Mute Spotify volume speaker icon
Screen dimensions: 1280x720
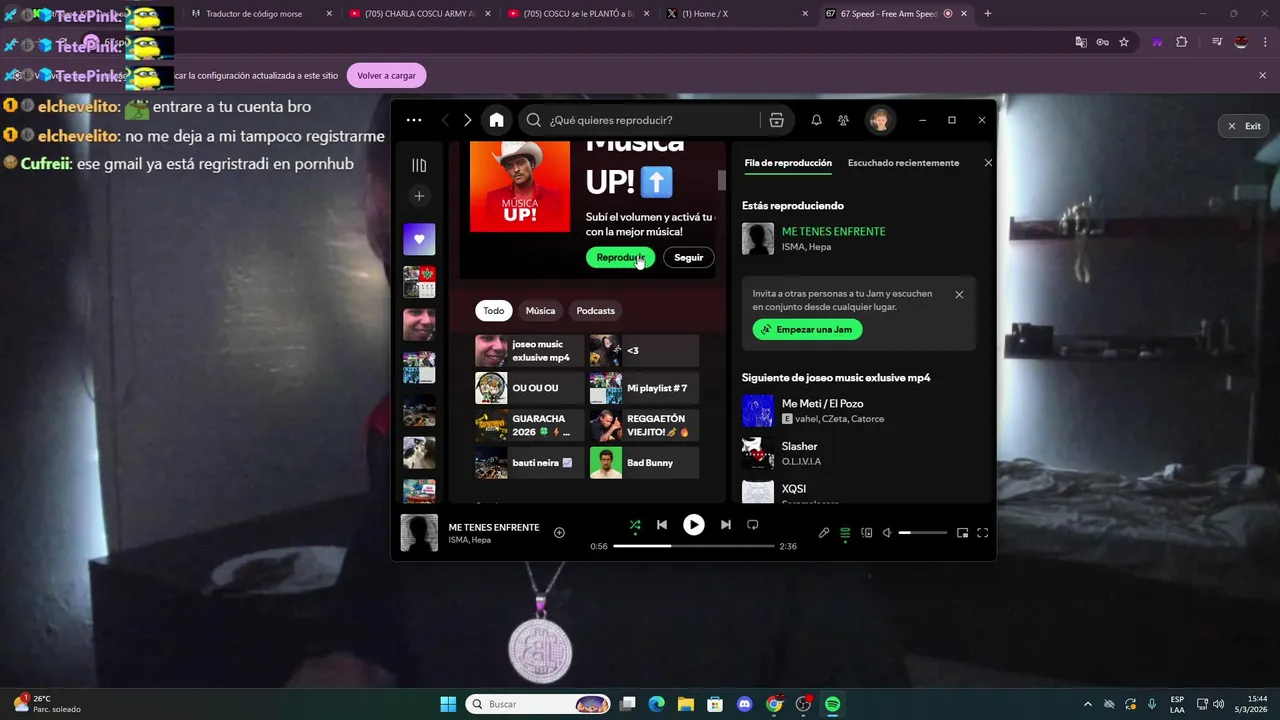pos(887,533)
